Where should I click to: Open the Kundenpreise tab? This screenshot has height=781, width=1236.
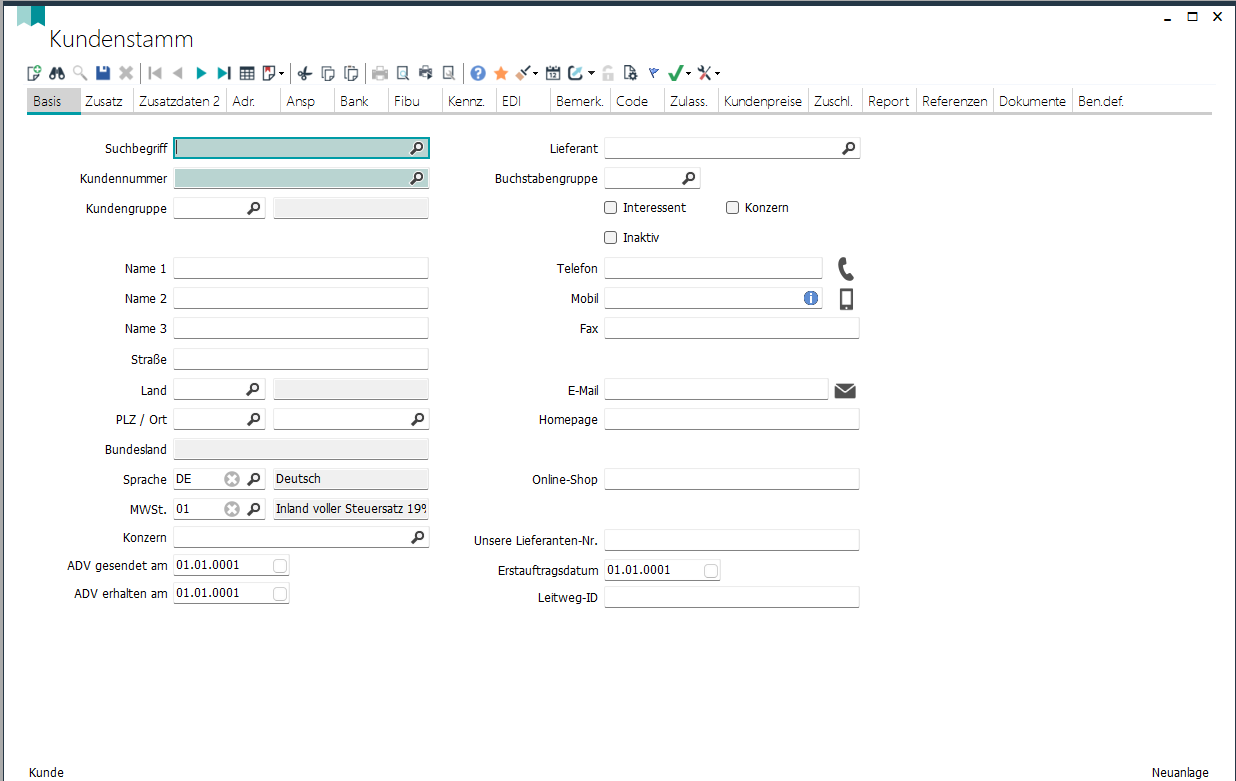(763, 101)
